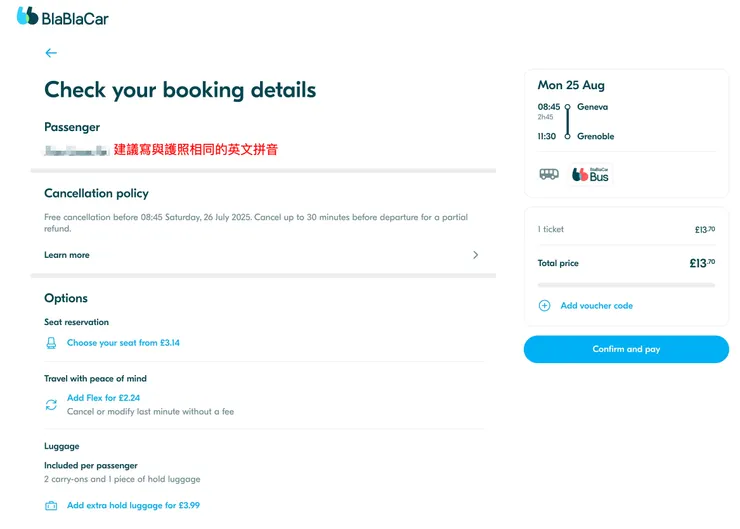Expand the cancellation policy chevron

[475, 255]
